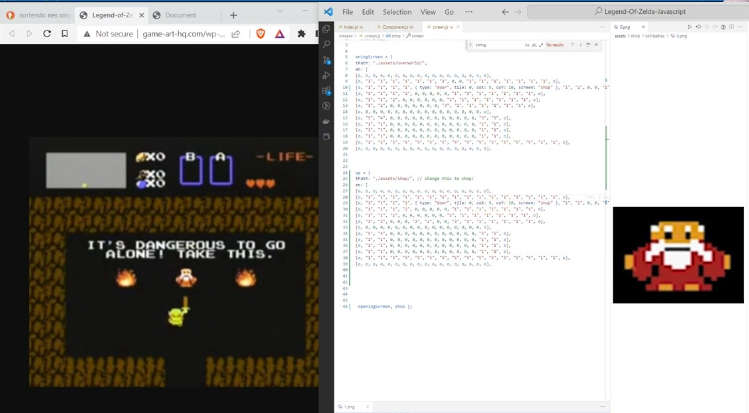Screen dimensions: 749x413
Task: Click the A item slot in the game HUD
Action: [221, 169]
